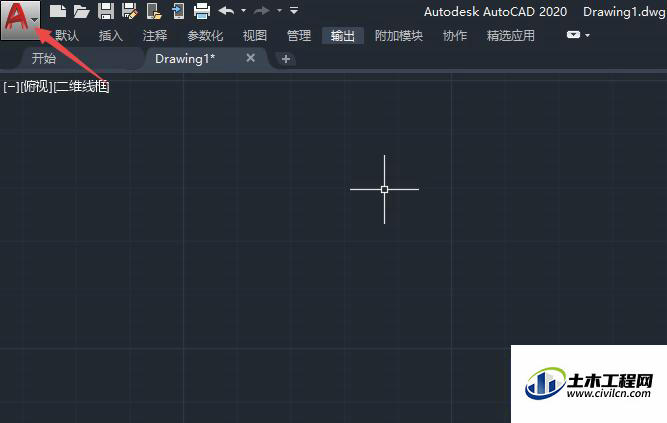The image size is (667, 423).
Task: Open the 二维线框 visual style menu
Action: coord(81,87)
